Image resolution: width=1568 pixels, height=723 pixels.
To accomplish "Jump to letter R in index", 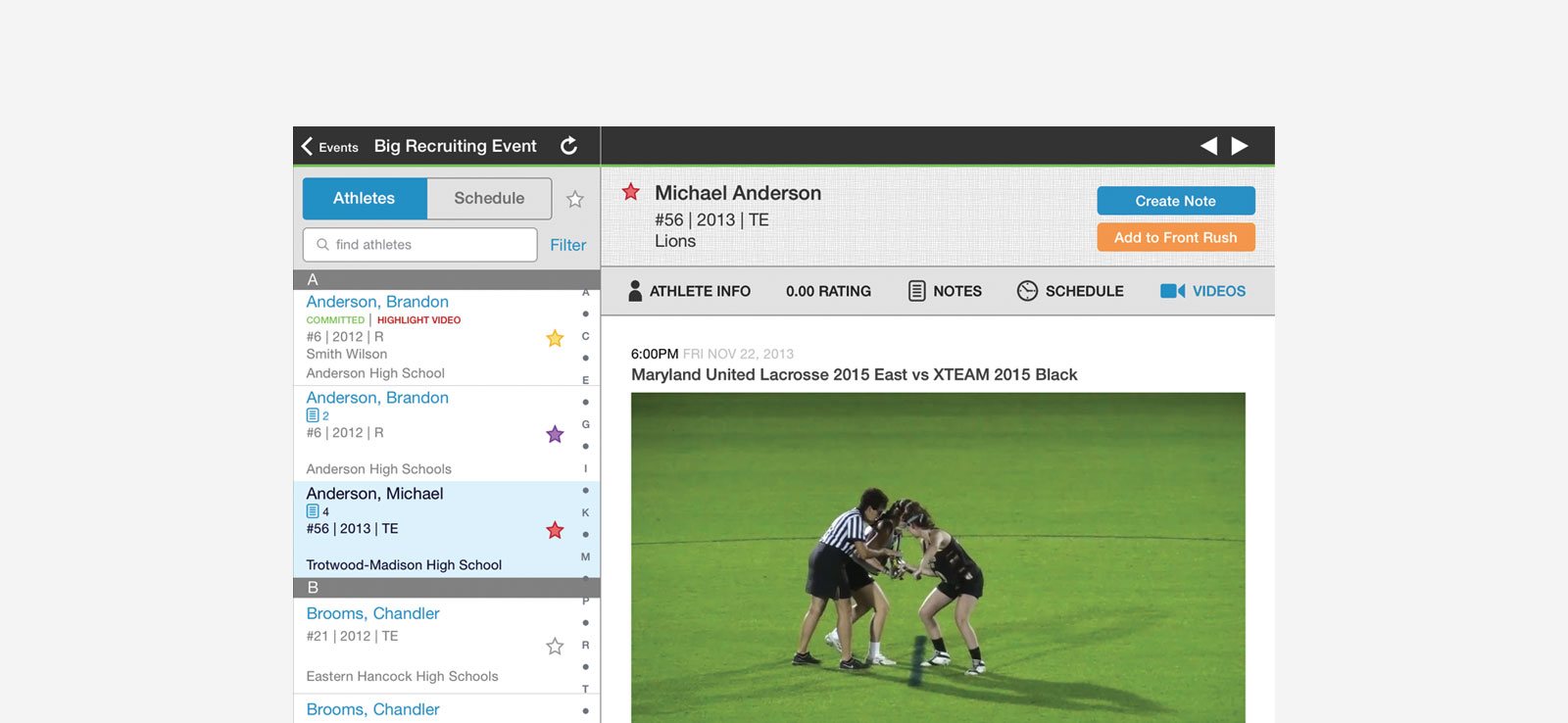I will 585,645.
